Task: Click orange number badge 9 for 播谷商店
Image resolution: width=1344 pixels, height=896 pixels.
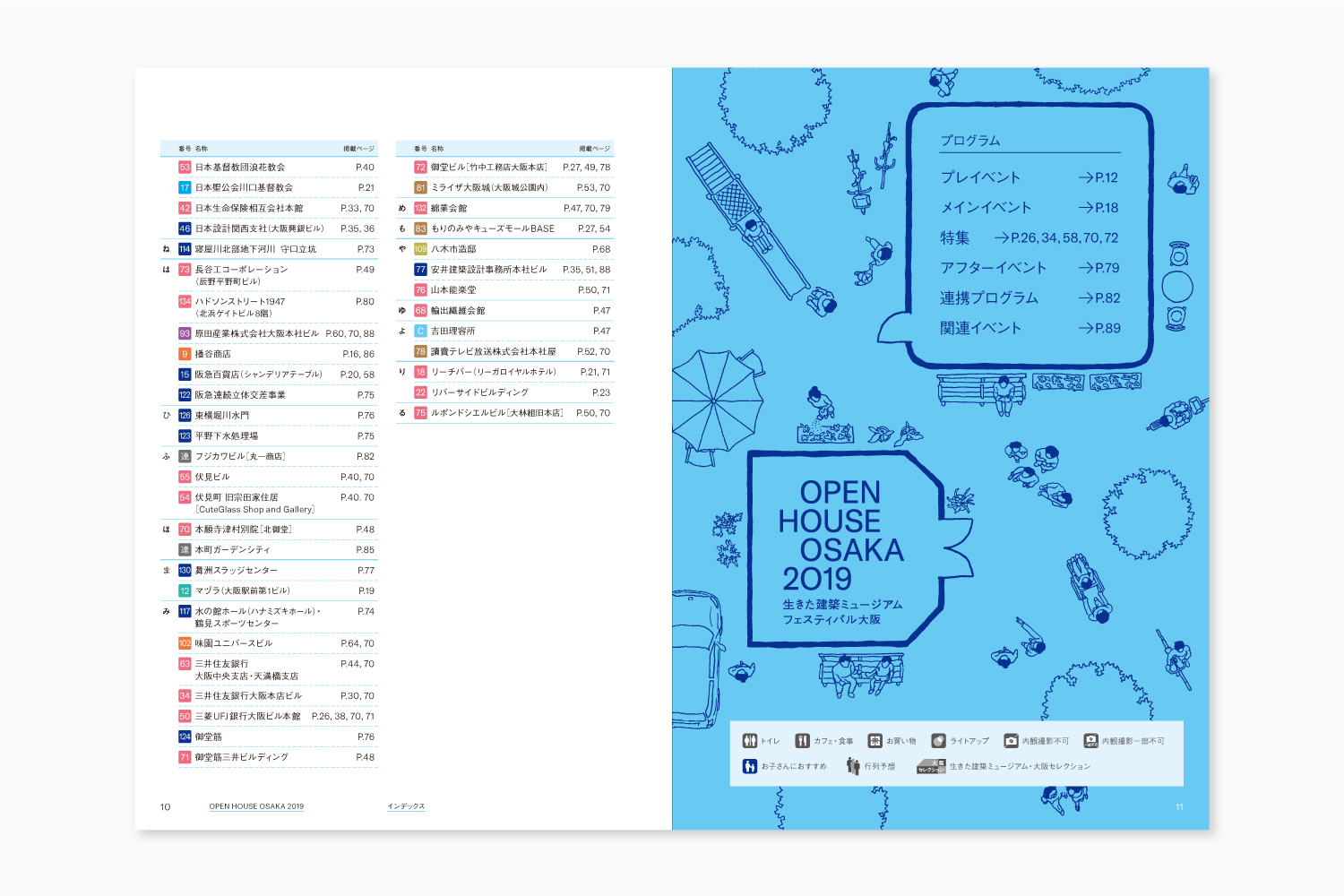Action: click(185, 354)
